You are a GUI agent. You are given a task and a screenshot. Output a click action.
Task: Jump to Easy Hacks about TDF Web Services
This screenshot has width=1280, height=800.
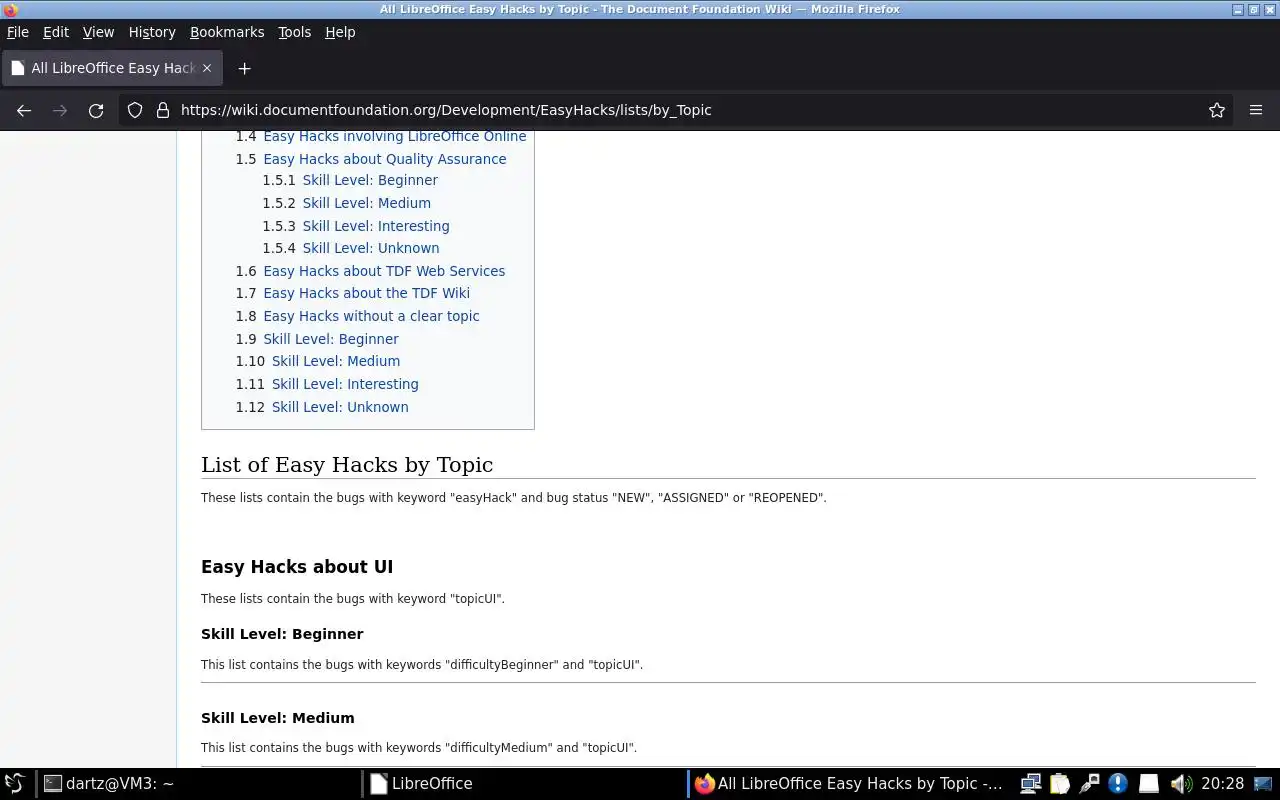384,271
